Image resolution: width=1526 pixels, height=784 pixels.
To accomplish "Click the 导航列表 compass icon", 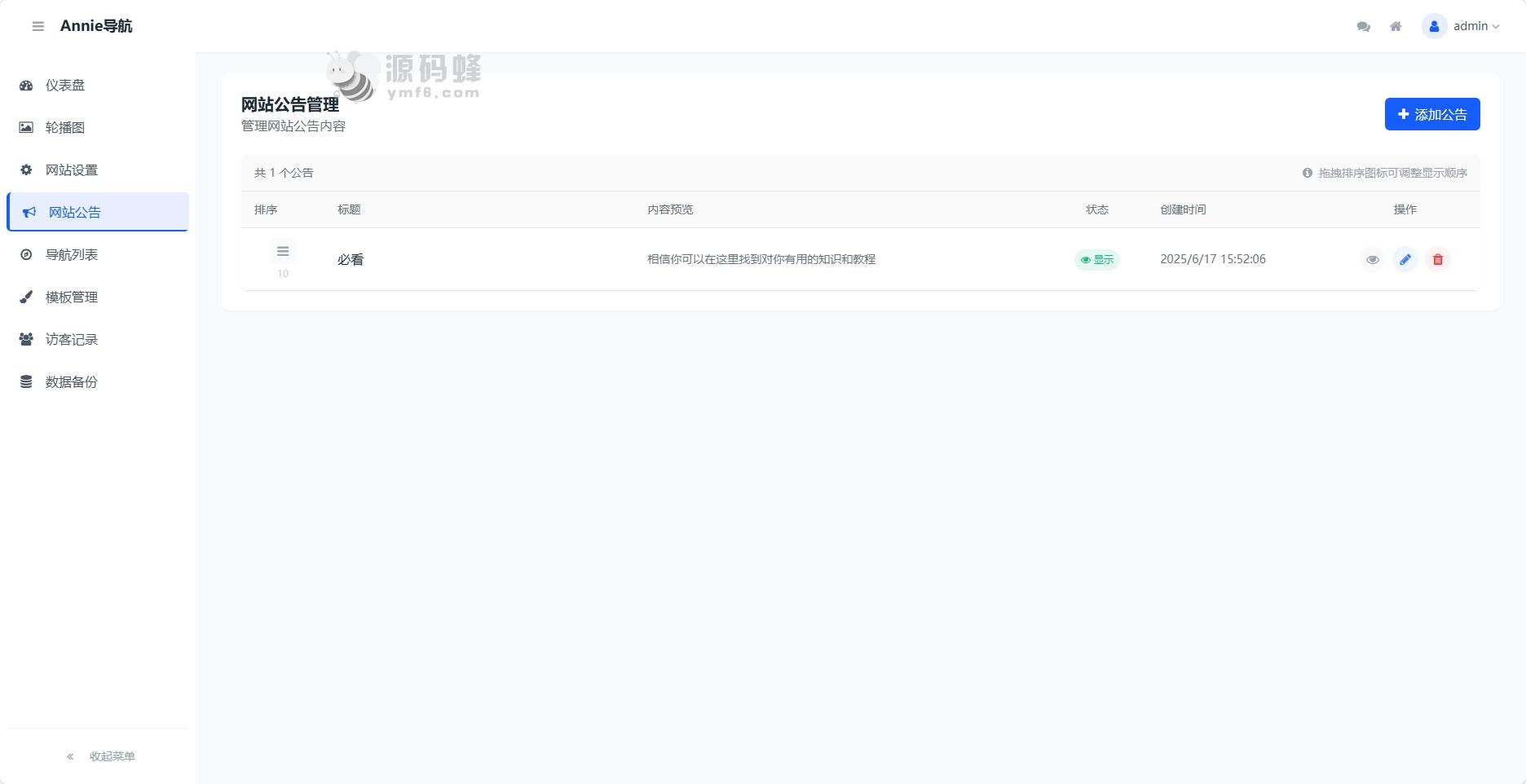I will 26,254.
